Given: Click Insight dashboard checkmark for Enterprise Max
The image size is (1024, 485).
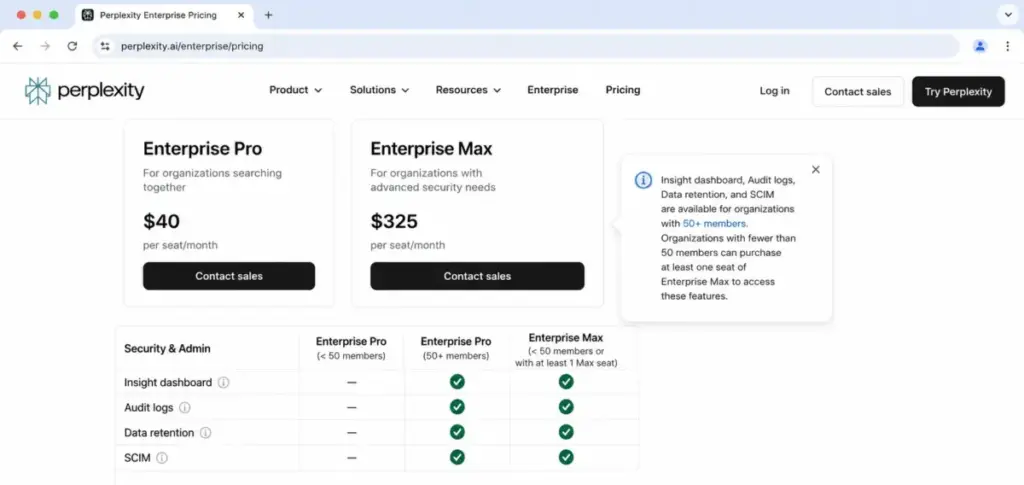Looking at the screenshot, I should (566, 382).
